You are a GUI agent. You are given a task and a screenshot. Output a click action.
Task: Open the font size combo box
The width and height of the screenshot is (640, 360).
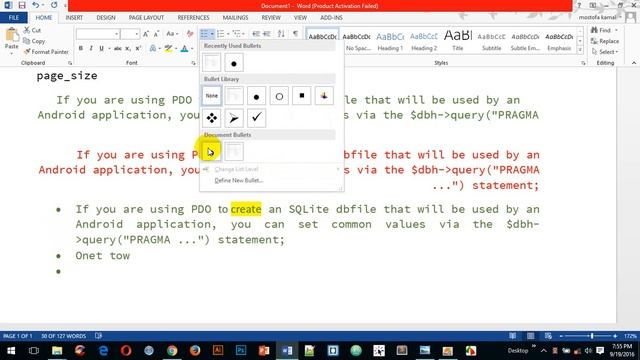[130, 34]
